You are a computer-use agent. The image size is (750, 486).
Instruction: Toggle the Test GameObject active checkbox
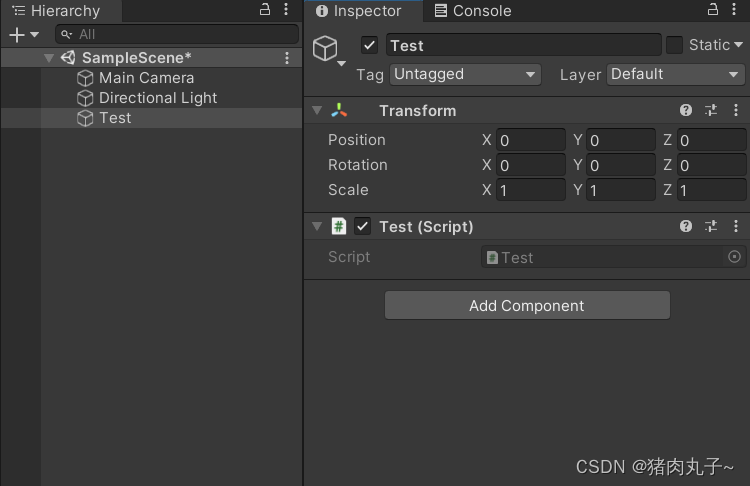click(369, 45)
